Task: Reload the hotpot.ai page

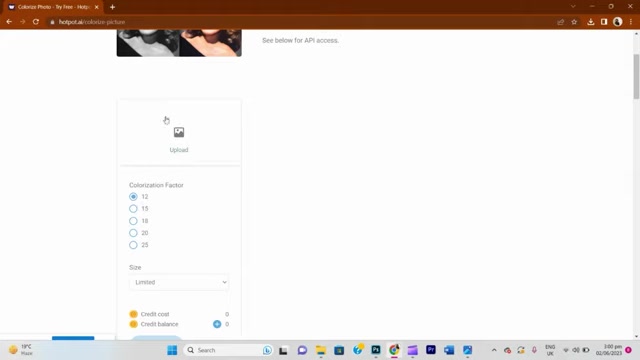Action: [x=36, y=22]
